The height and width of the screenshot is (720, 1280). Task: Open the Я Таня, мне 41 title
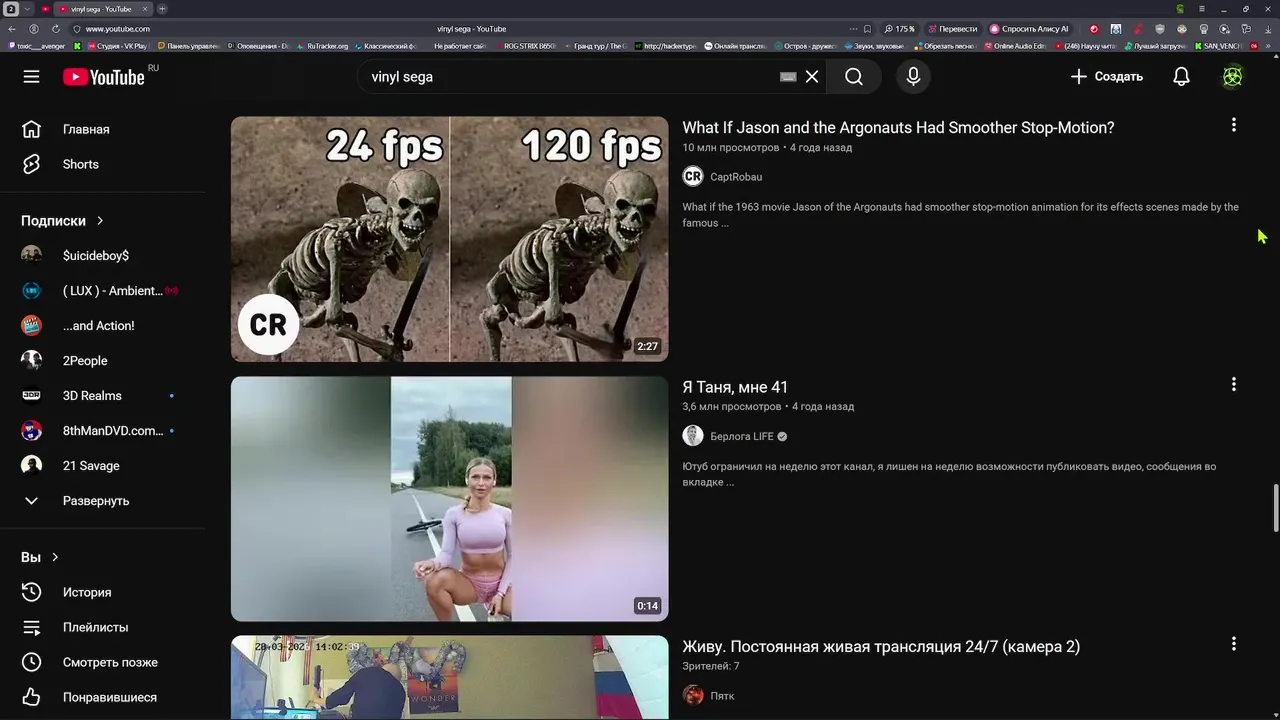[735, 387]
